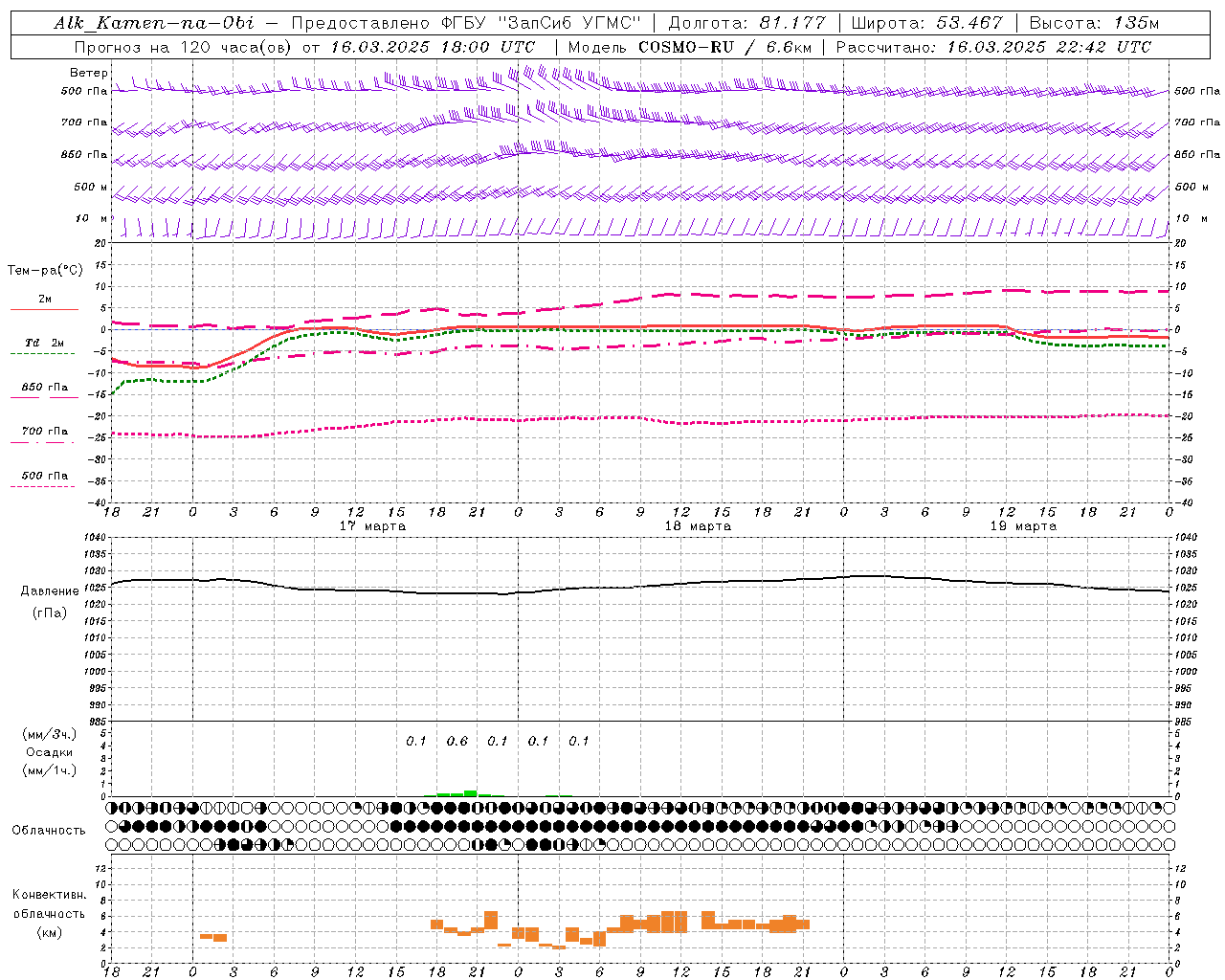The height and width of the screenshot is (980, 1225).
Task: Click the forecast start time 16.03.2025 18:00 UTC
Action: point(433,47)
